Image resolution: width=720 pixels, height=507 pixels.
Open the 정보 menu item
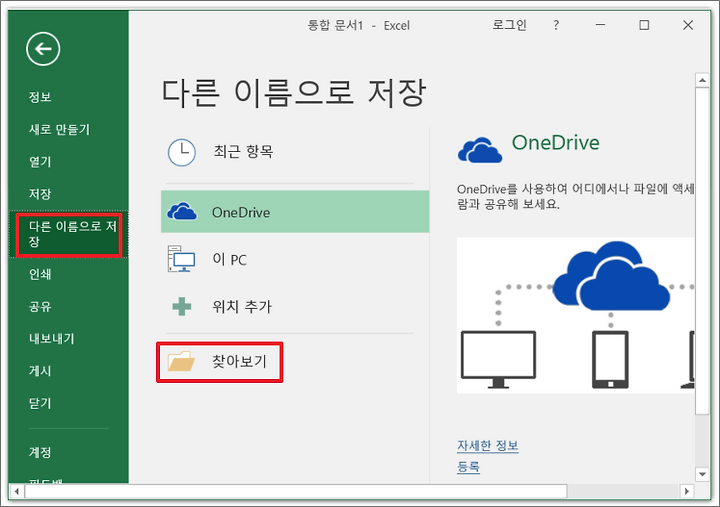(x=40, y=97)
